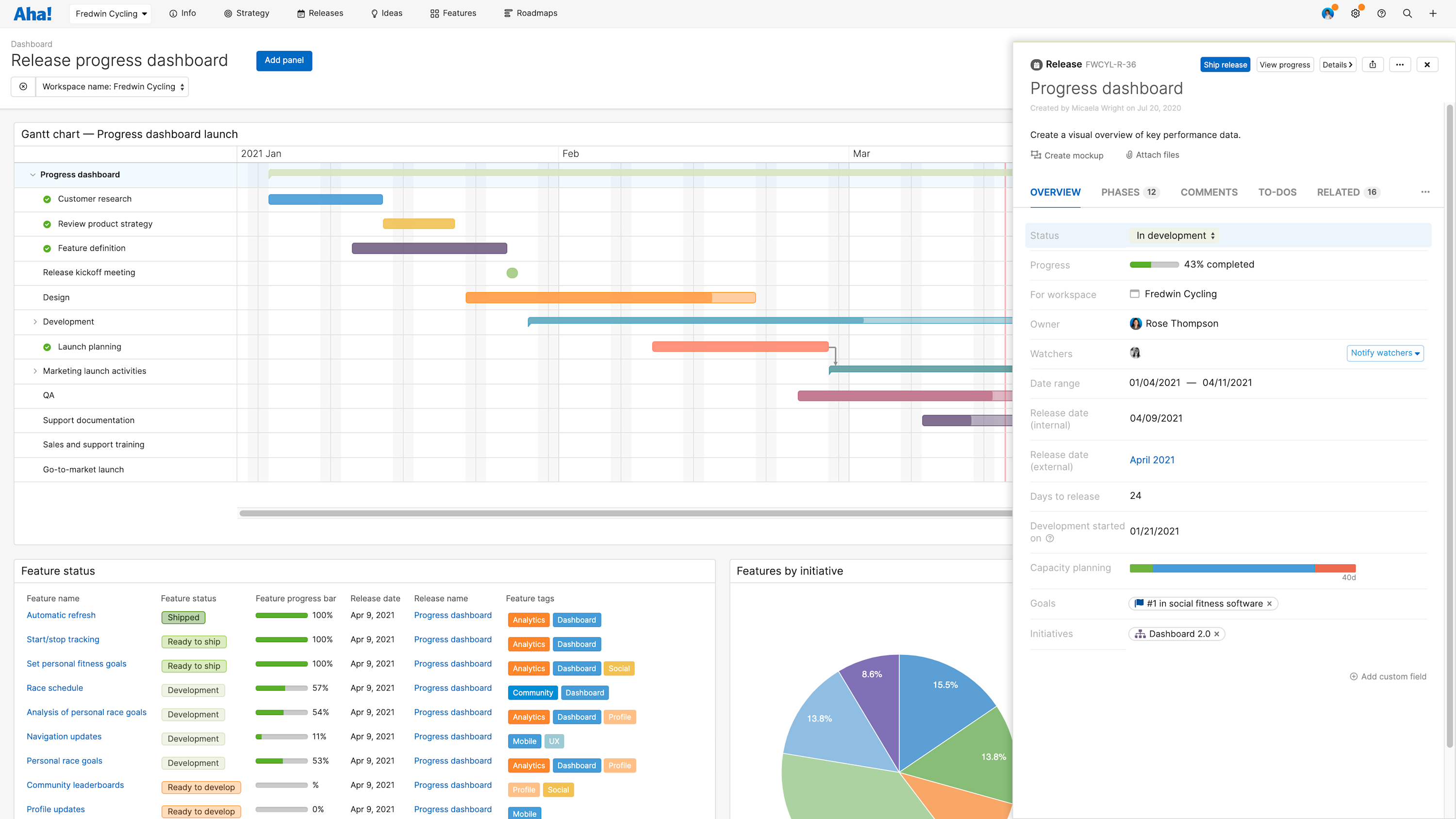Open the share menu on the release panel
1456x819 pixels.
tap(1373, 65)
